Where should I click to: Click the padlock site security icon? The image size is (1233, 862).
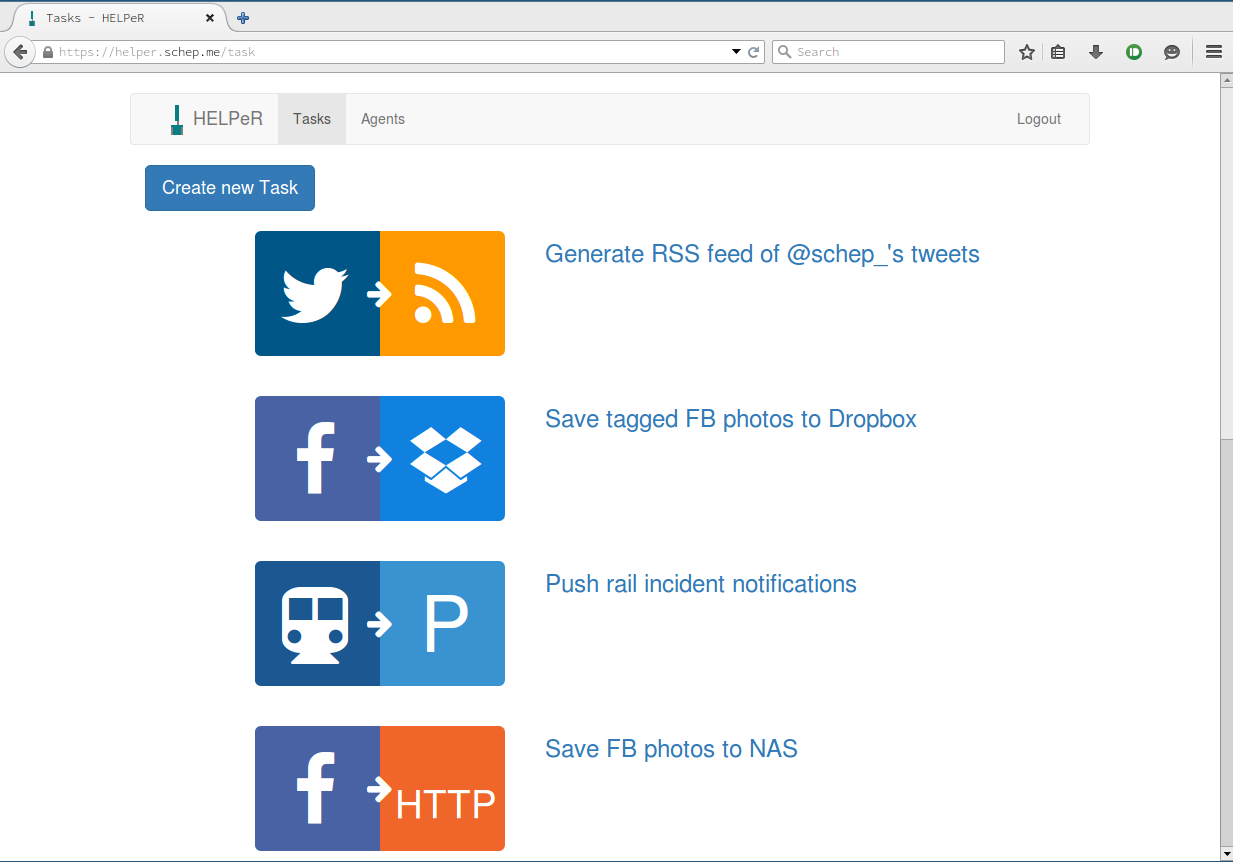point(47,52)
